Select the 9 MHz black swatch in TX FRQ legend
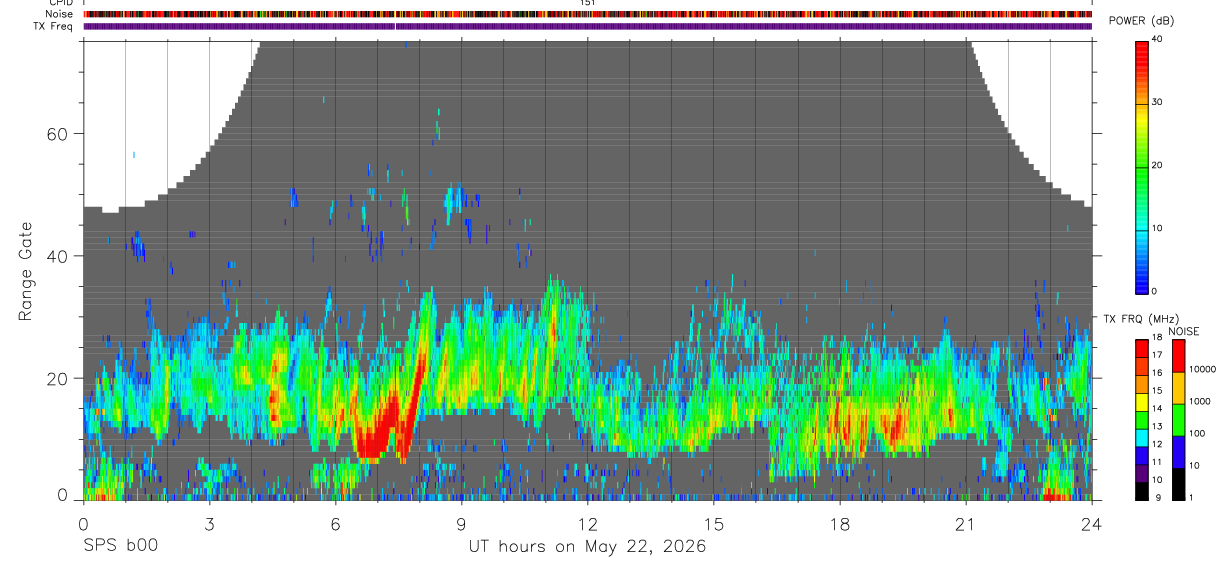1228x567 pixels. point(1142,491)
